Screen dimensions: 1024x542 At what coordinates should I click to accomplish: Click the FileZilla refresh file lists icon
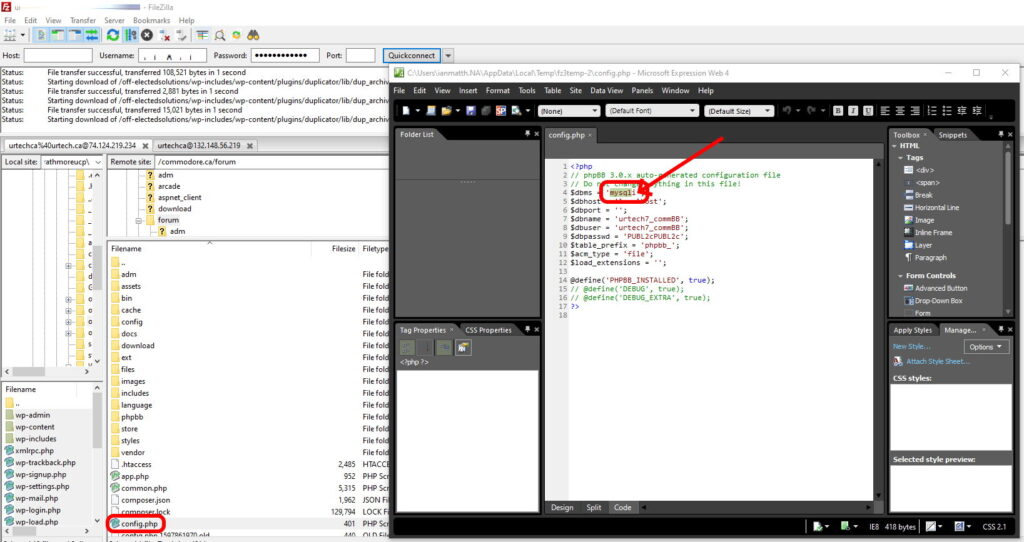pos(113,35)
